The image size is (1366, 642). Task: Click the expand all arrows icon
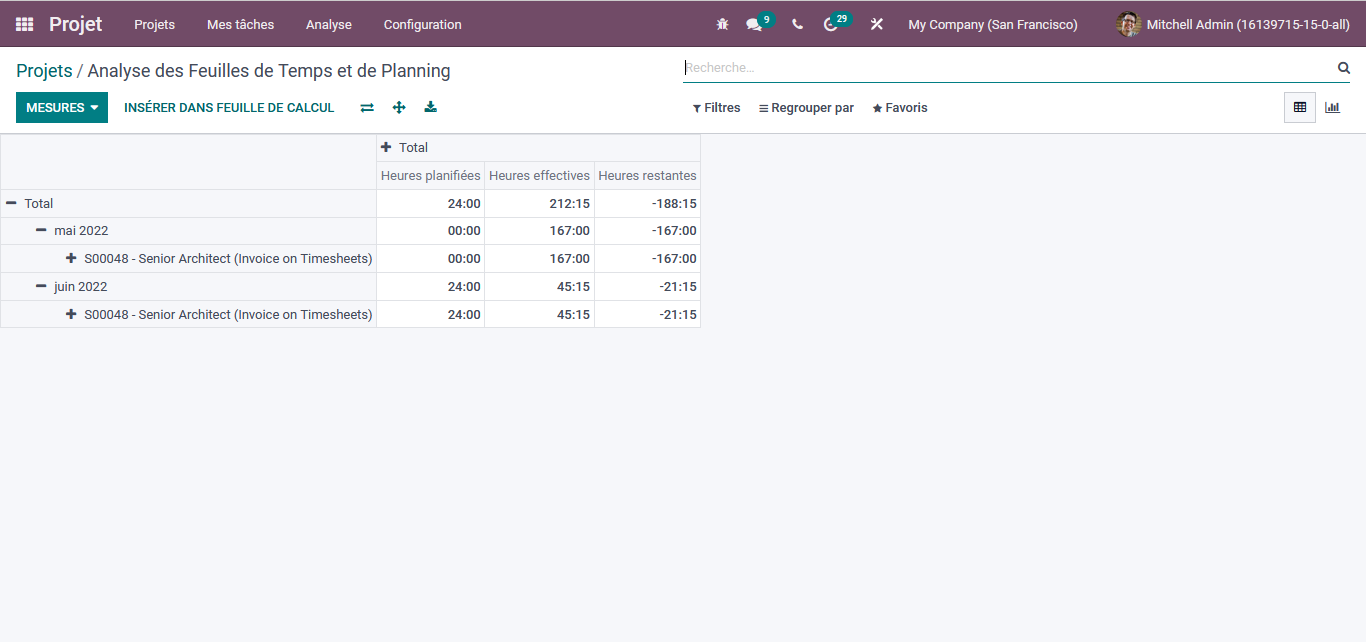[x=399, y=107]
